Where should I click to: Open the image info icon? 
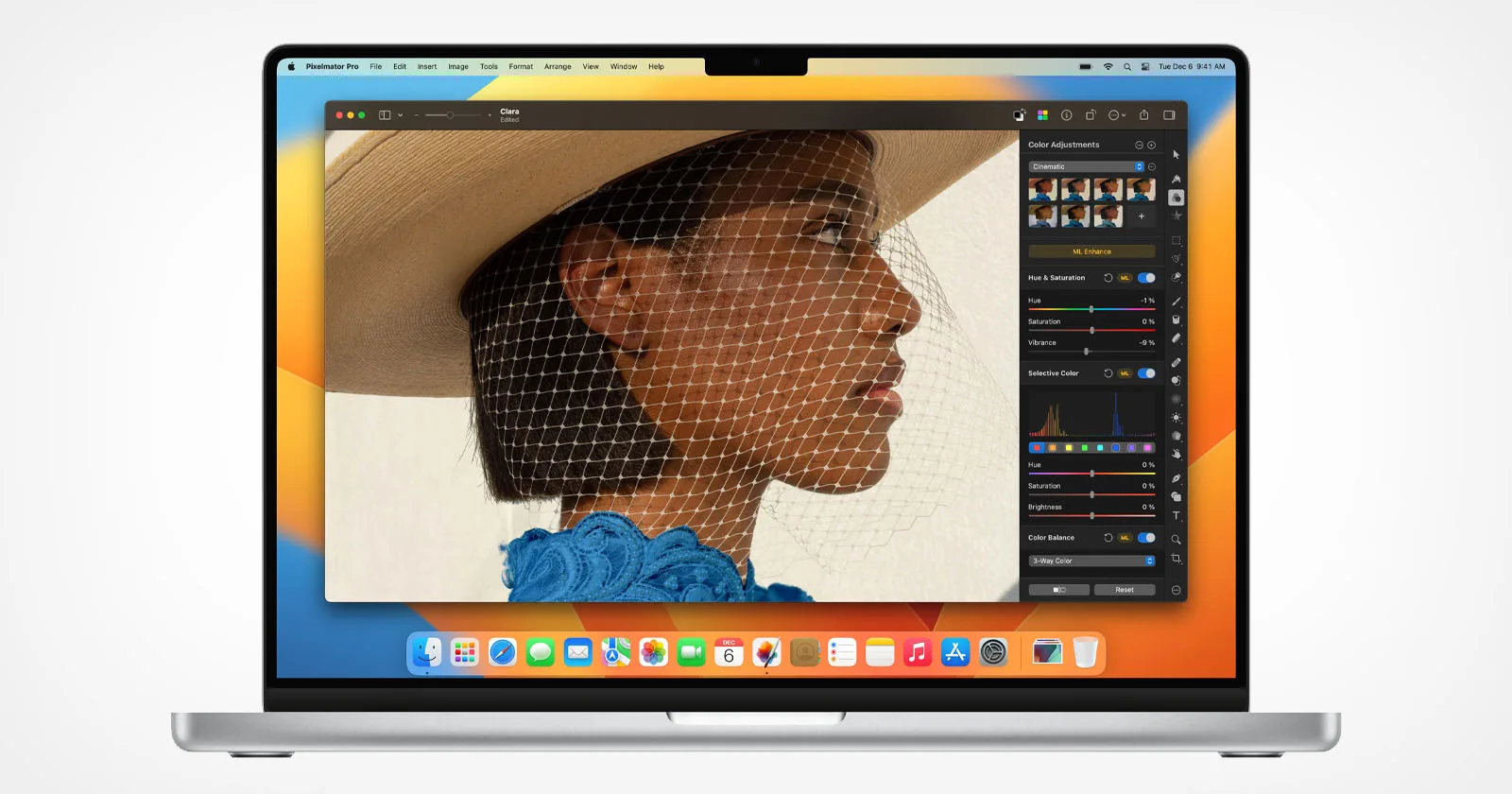1066,115
